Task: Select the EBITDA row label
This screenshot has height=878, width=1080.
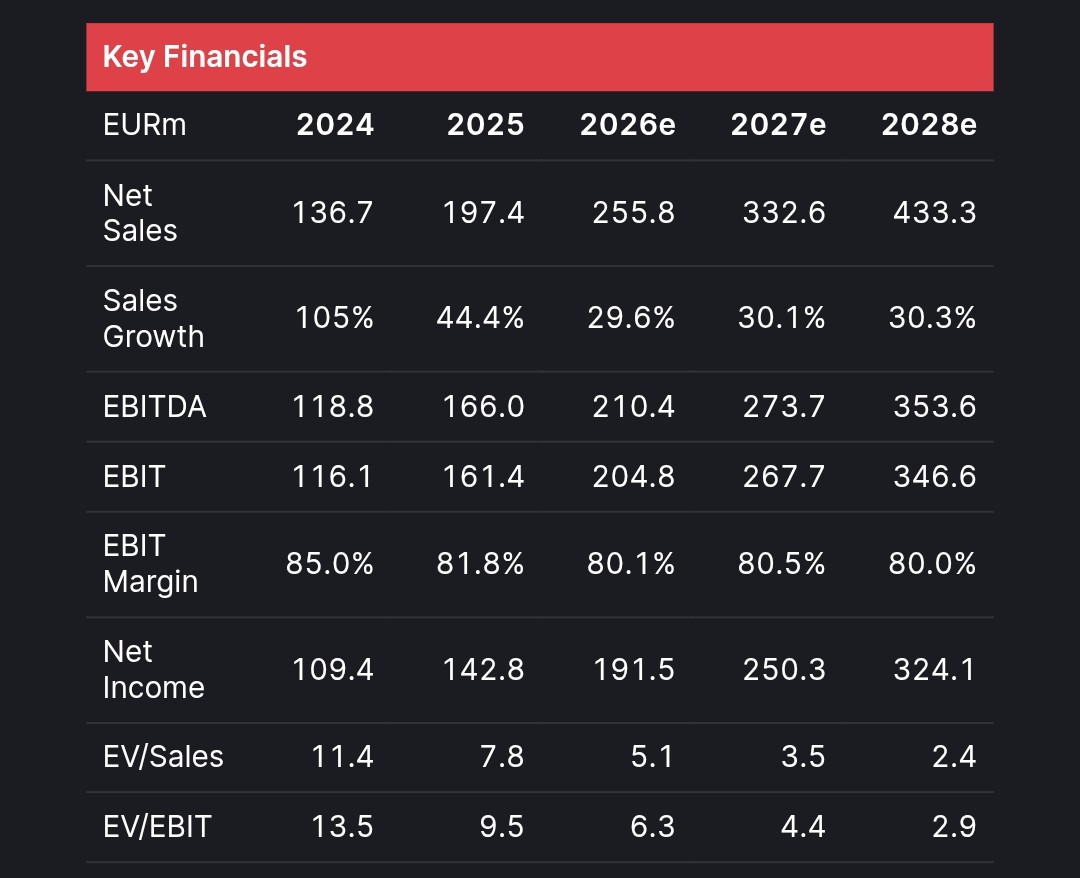Action: click(154, 407)
